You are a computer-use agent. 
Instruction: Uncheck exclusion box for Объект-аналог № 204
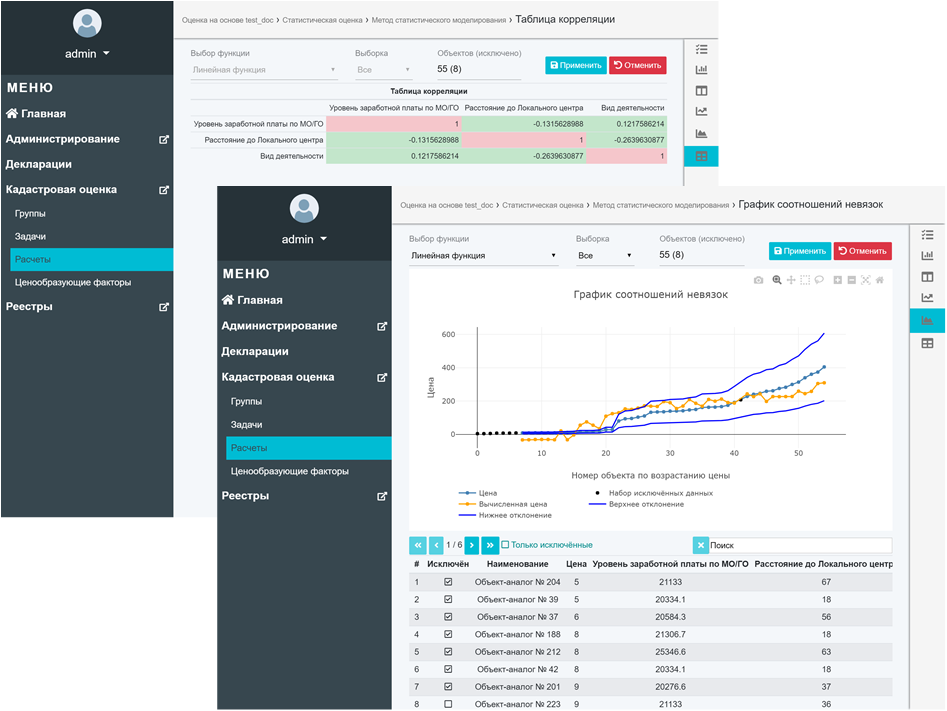pyautogui.click(x=447, y=582)
